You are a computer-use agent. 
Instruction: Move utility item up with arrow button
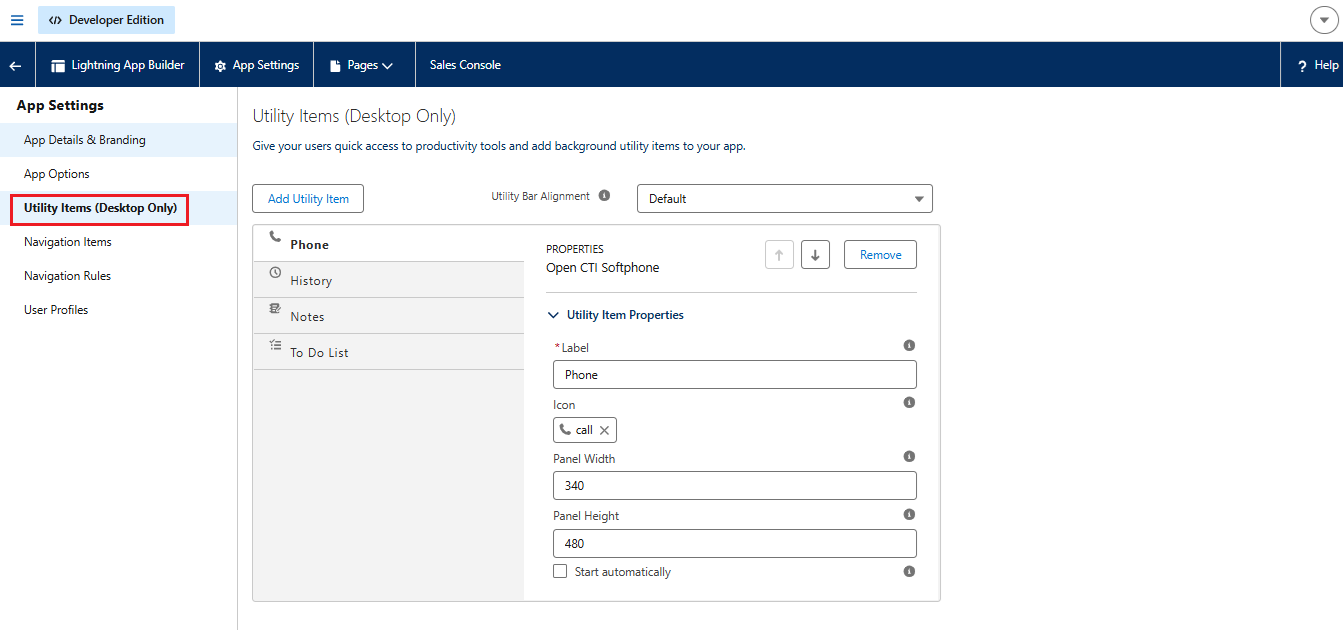pos(779,255)
